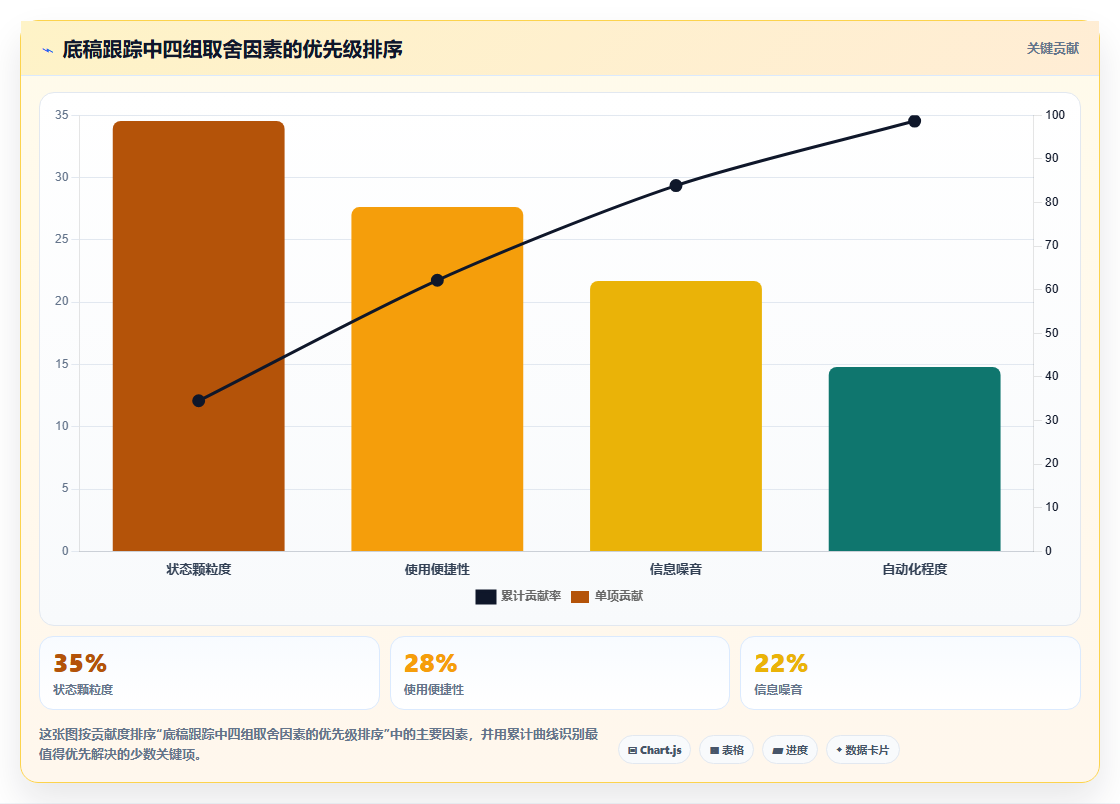Viewport: 1120px width, 804px height.
Task: Toggle the 累计贡献率 legend swatch
Action: click(x=486, y=596)
